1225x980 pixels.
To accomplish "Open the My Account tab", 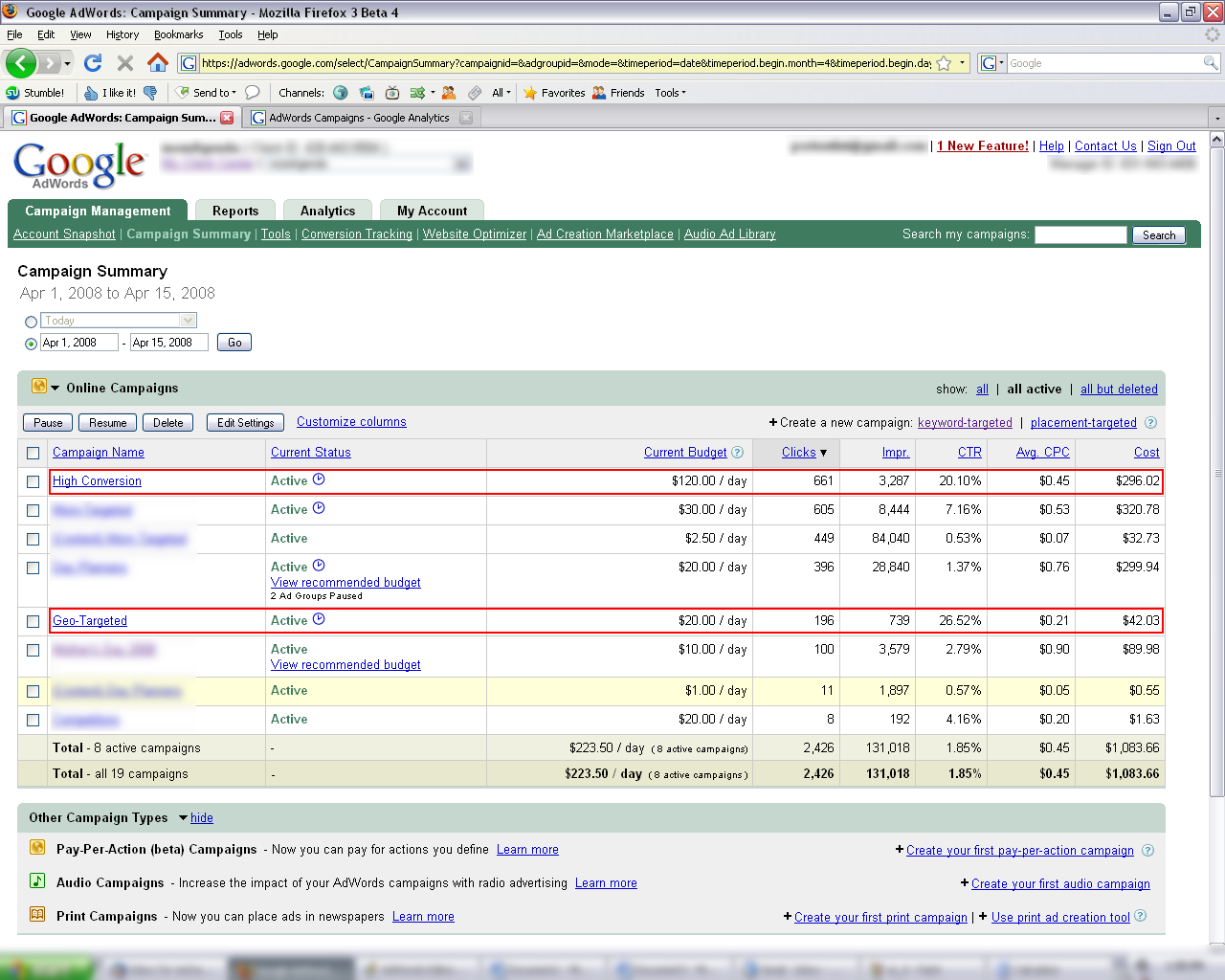I will [432, 211].
